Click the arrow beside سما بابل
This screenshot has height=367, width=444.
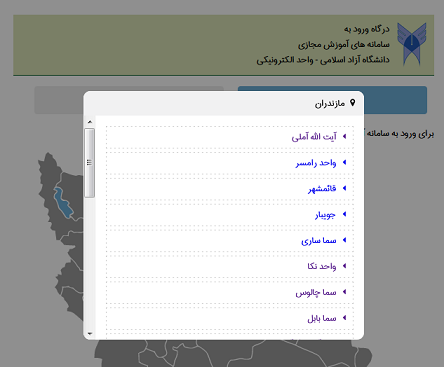tap(345, 318)
